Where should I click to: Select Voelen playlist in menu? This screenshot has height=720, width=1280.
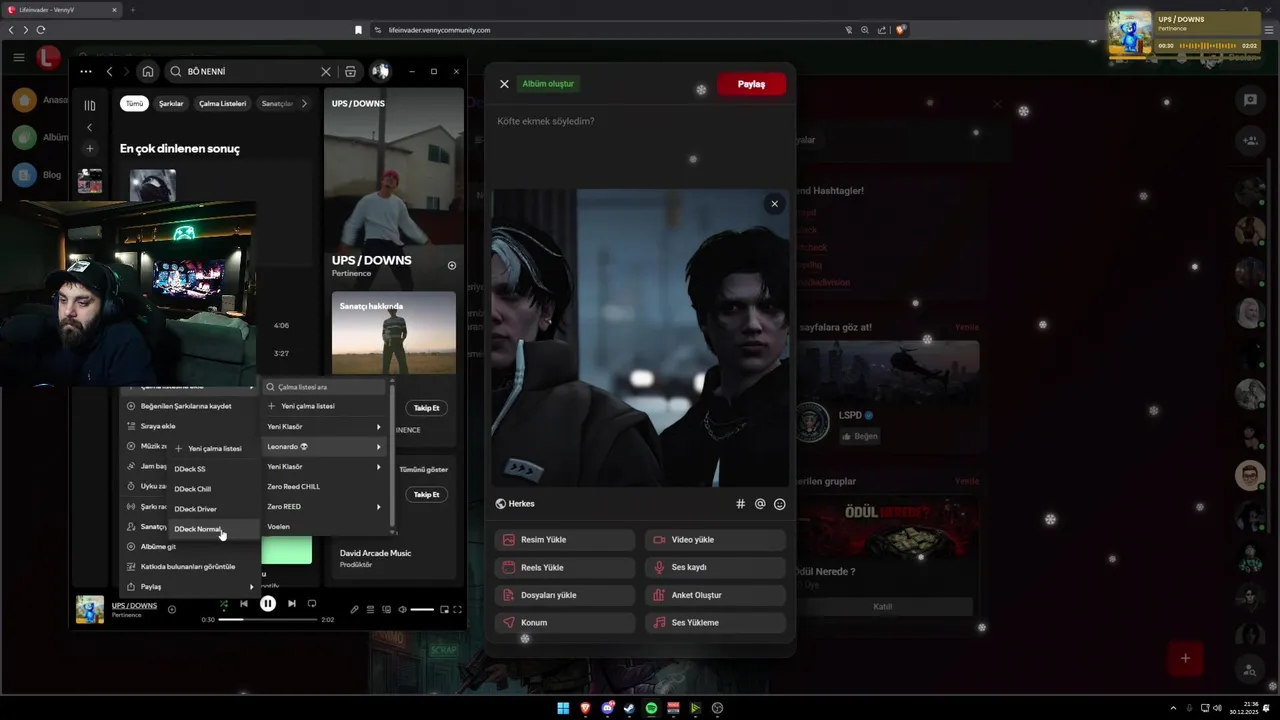pyautogui.click(x=324, y=527)
